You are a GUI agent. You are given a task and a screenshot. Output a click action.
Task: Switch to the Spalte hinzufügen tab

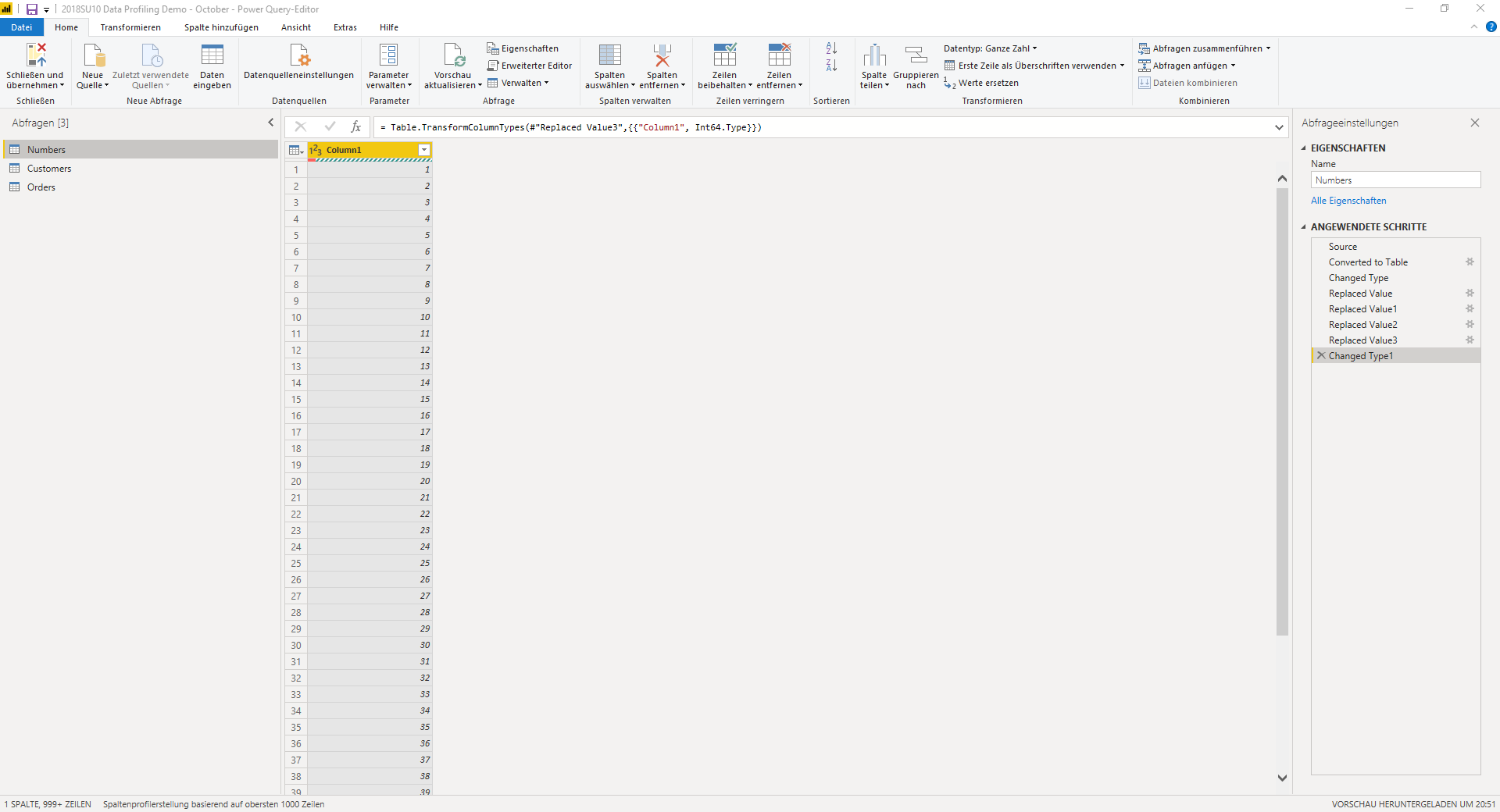(221, 27)
